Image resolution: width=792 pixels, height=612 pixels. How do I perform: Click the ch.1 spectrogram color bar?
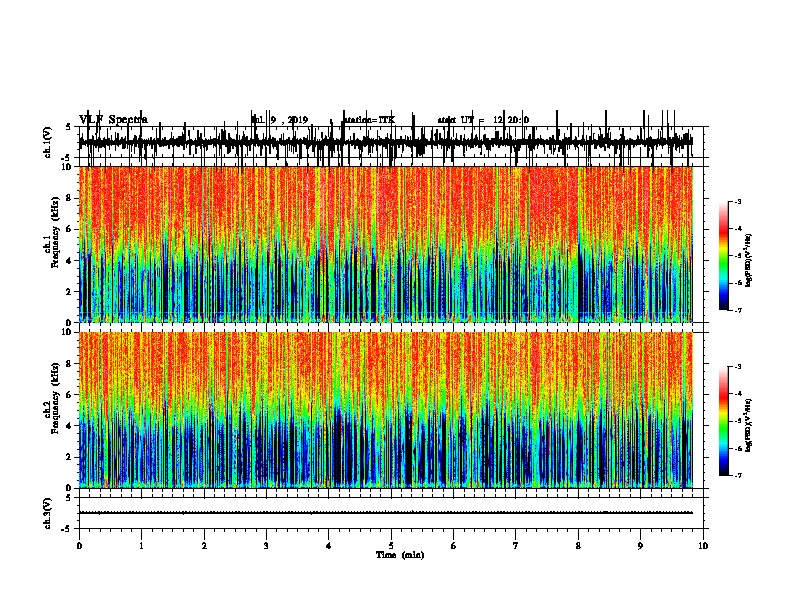[724, 256]
